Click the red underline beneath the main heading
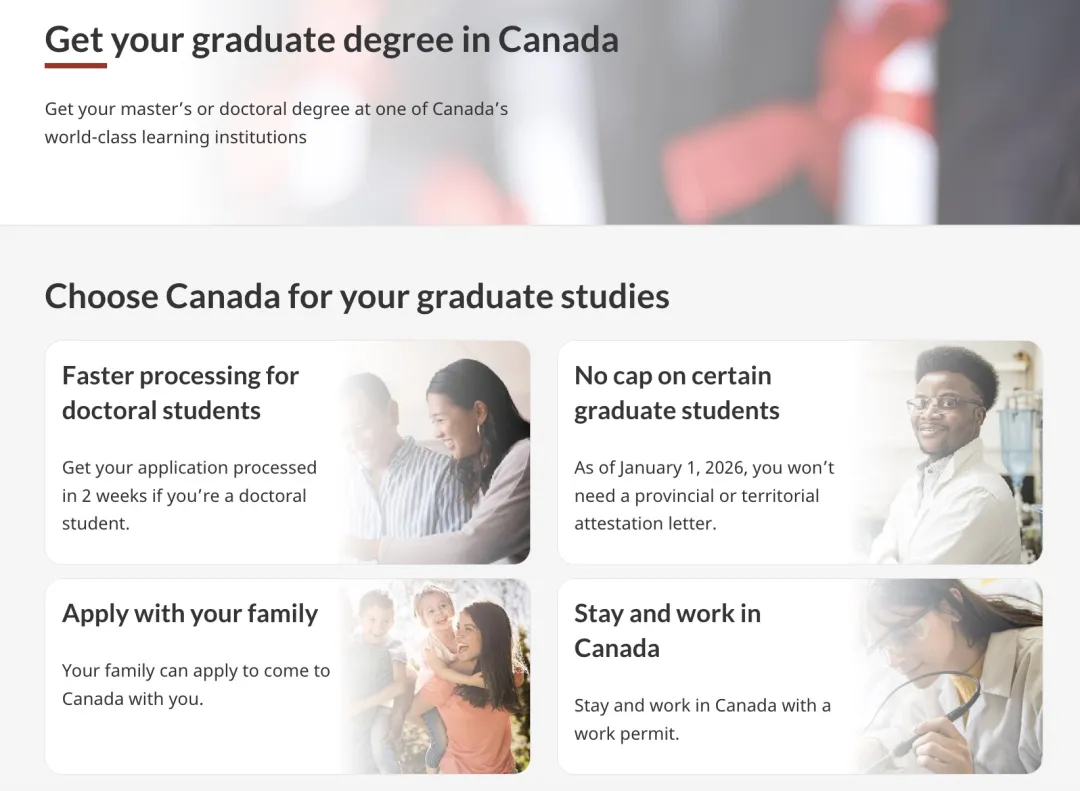Viewport: 1080px width, 791px height. (76, 66)
